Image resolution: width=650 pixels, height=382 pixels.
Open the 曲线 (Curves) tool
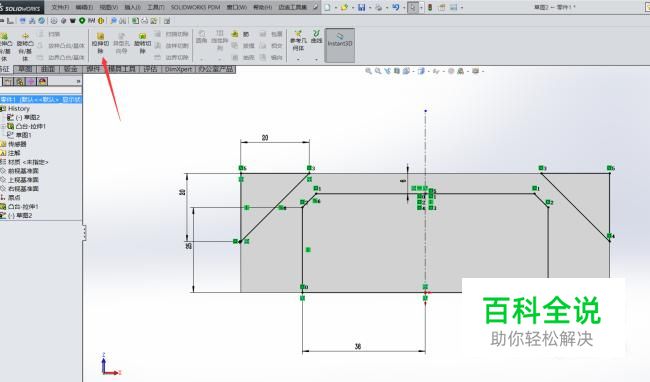[x=316, y=37]
